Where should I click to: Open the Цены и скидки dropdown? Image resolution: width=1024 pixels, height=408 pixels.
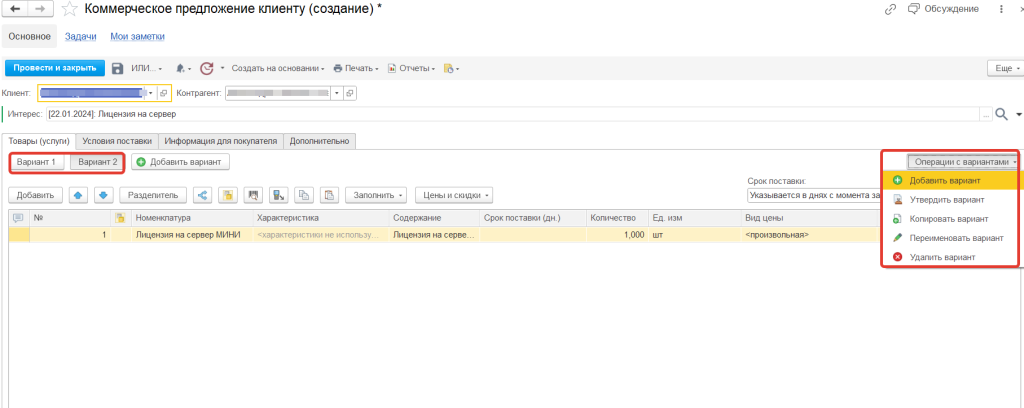coord(453,195)
